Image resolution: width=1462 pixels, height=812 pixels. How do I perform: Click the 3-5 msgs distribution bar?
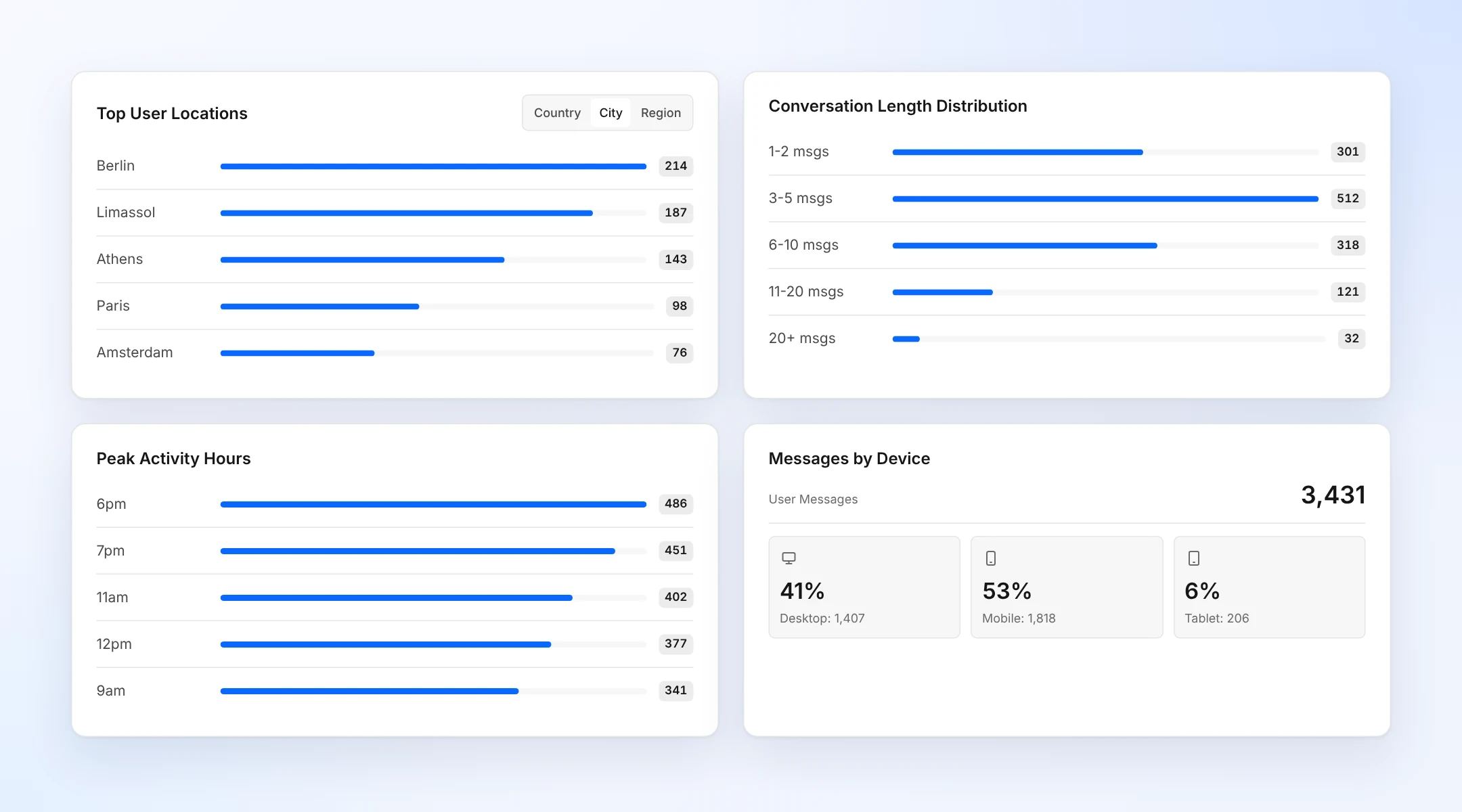pos(1105,199)
